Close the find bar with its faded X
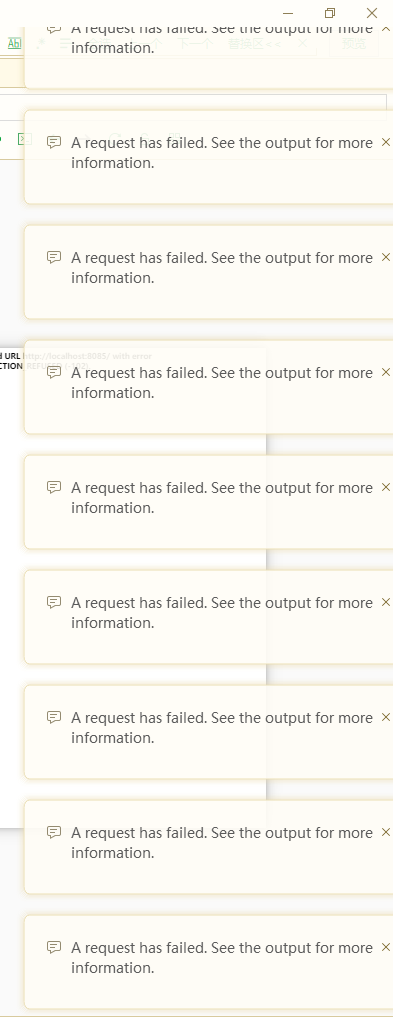This screenshot has width=393, height=1017. coord(302,43)
